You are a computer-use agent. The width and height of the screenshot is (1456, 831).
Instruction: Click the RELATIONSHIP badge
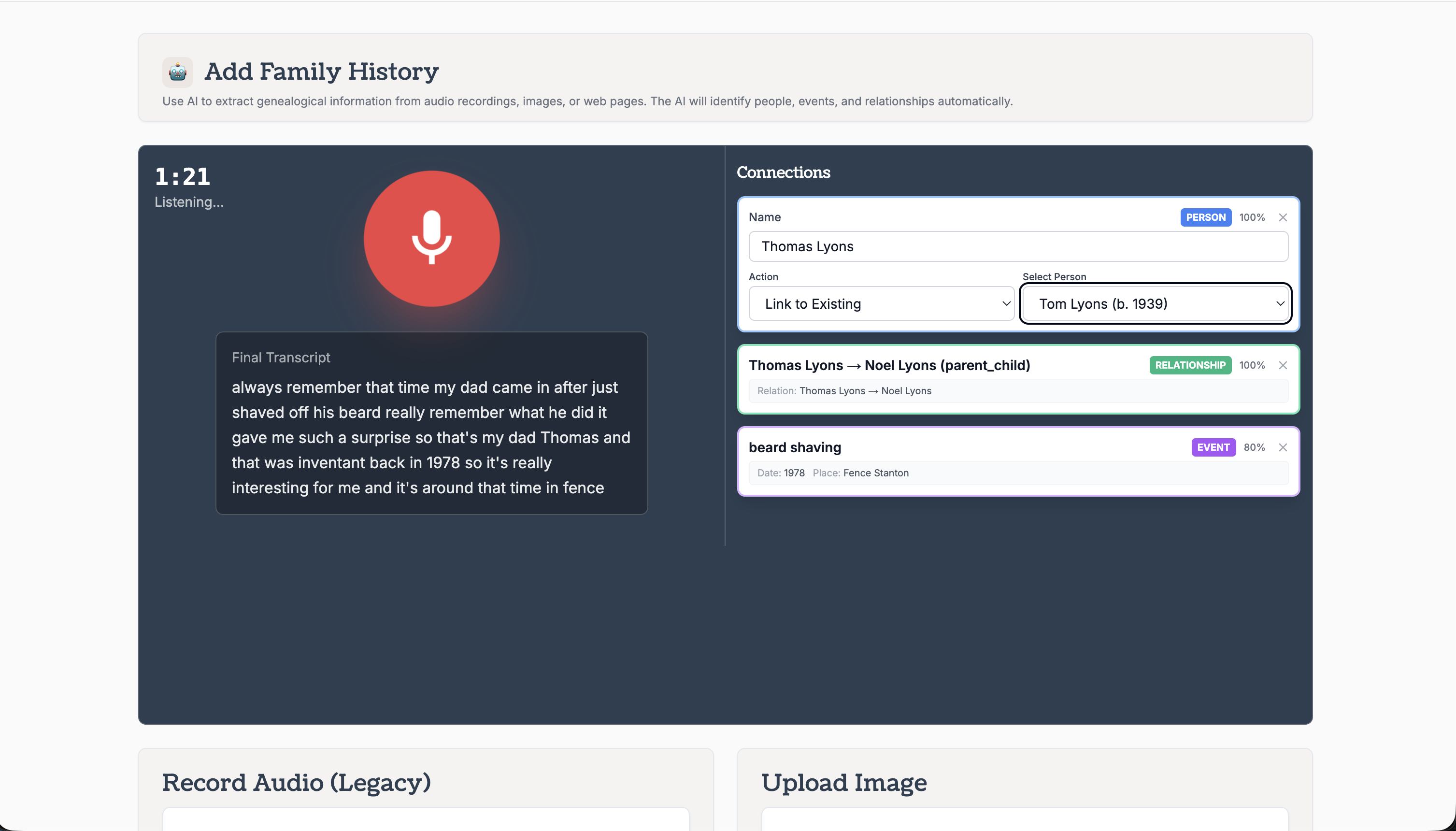coord(1190,365)
